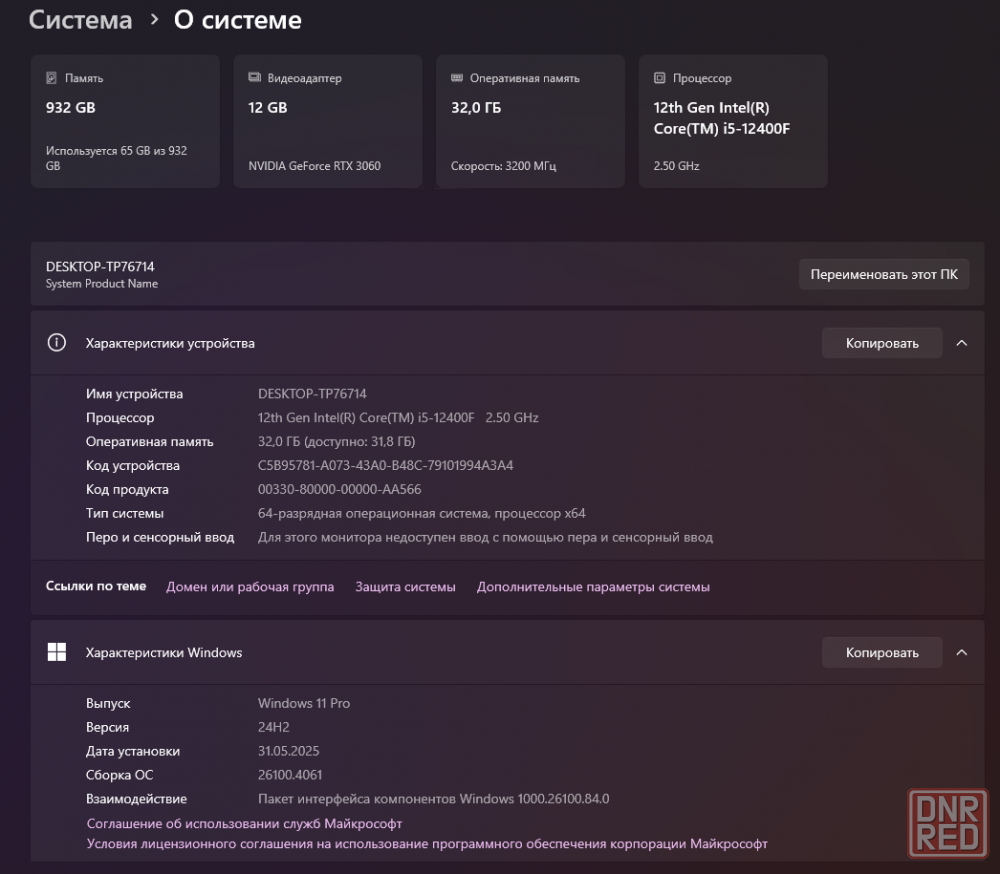Open the Память 932 GB card
Screen dimensions: 1000x874
125,121
